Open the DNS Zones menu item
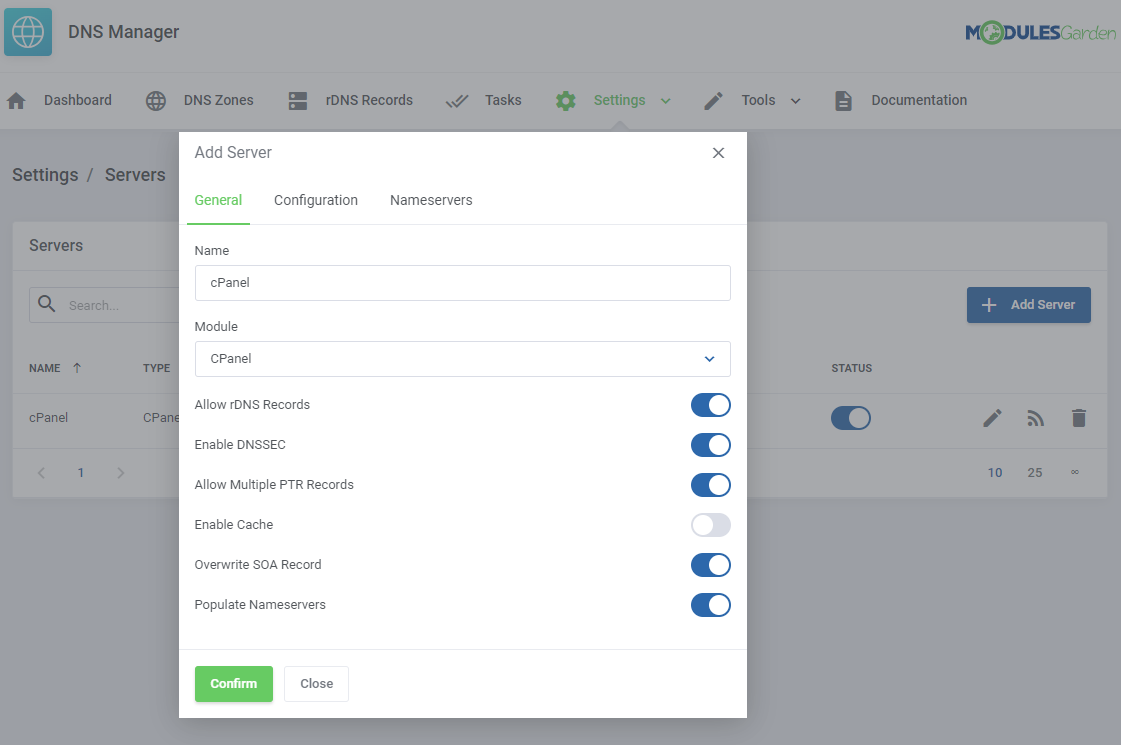Viewport: 1121px width, 745px height. (x=218, y=100)
